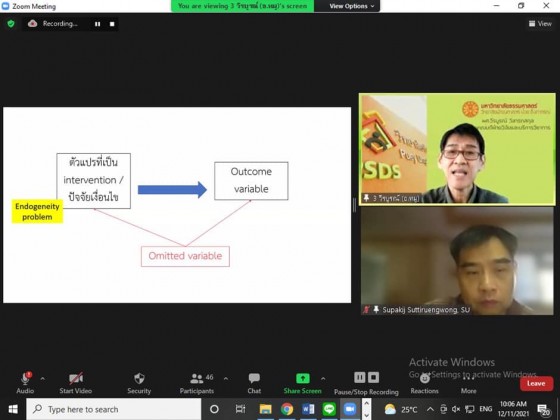Click the green Share Screen button

[302, 382]
